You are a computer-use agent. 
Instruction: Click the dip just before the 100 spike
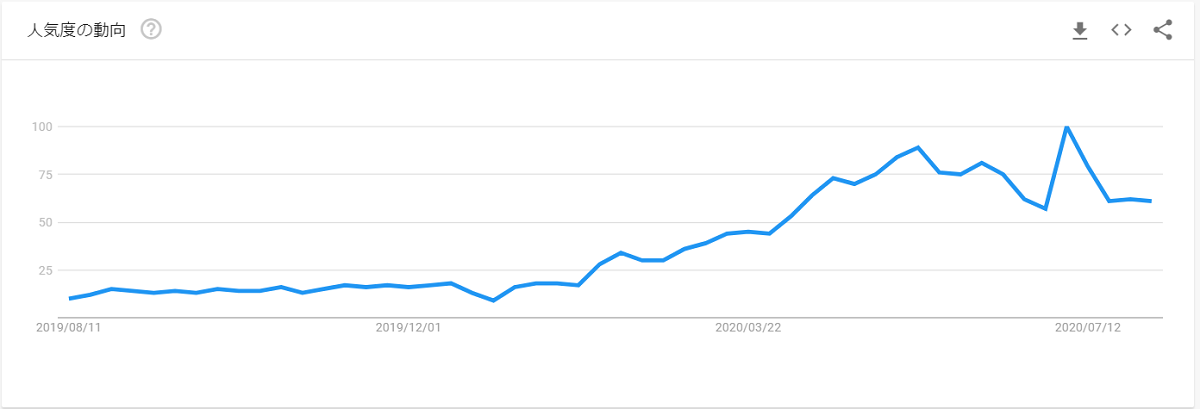1045,208
